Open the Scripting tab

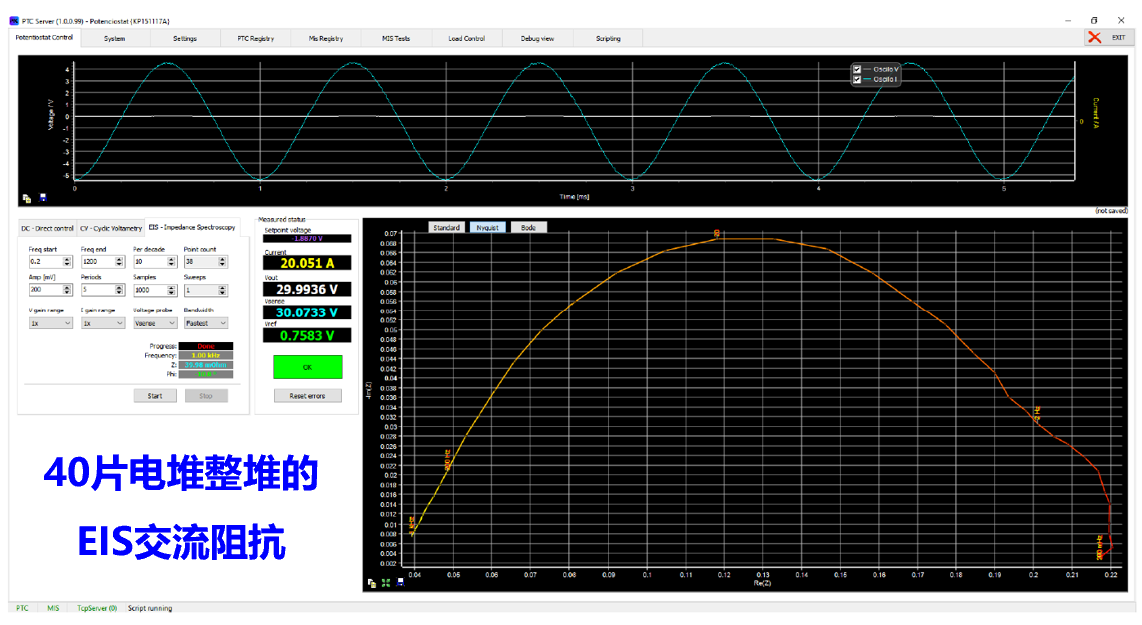coord(608,39)
